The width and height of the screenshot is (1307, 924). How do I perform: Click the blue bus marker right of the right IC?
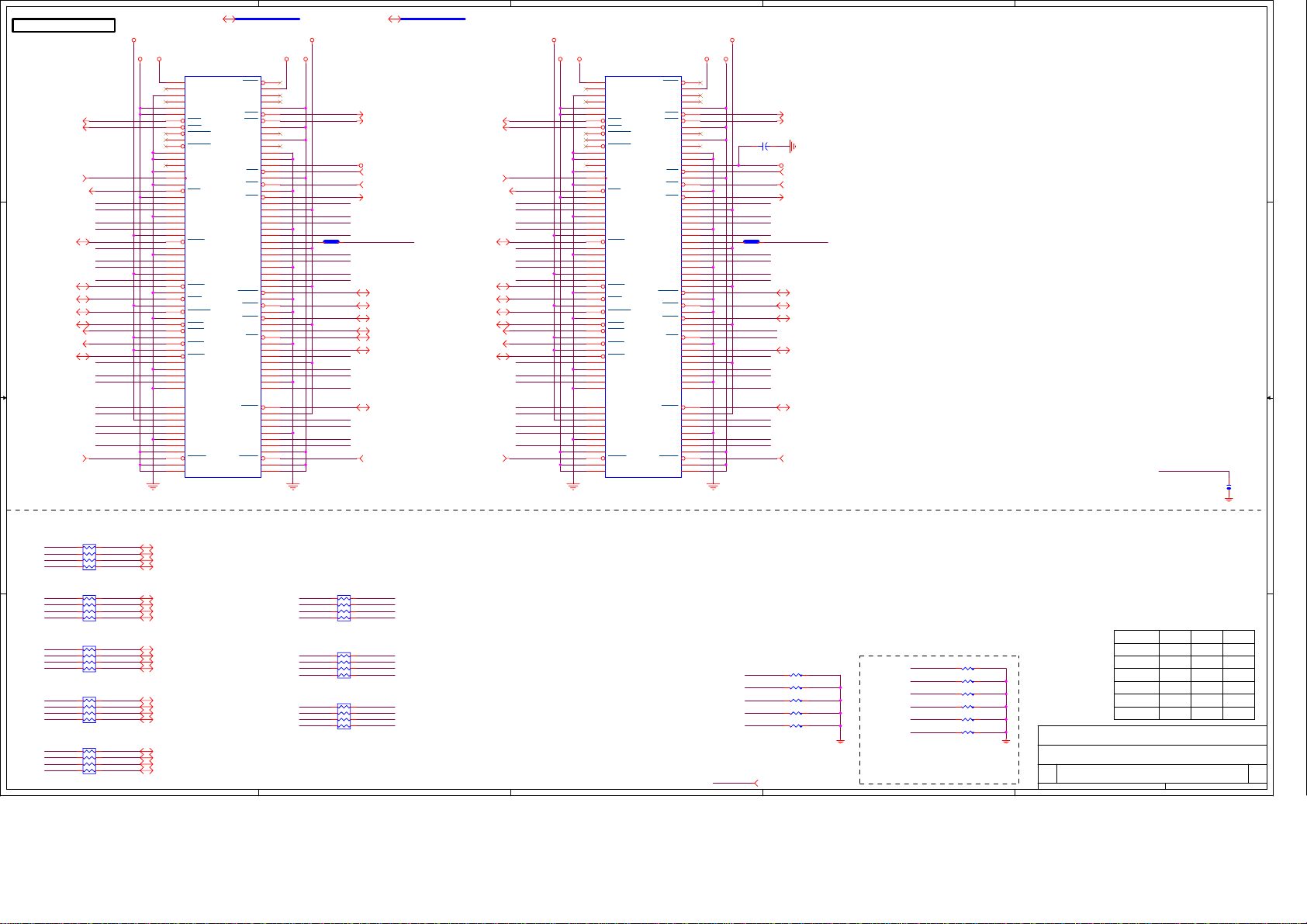point(751,242)
